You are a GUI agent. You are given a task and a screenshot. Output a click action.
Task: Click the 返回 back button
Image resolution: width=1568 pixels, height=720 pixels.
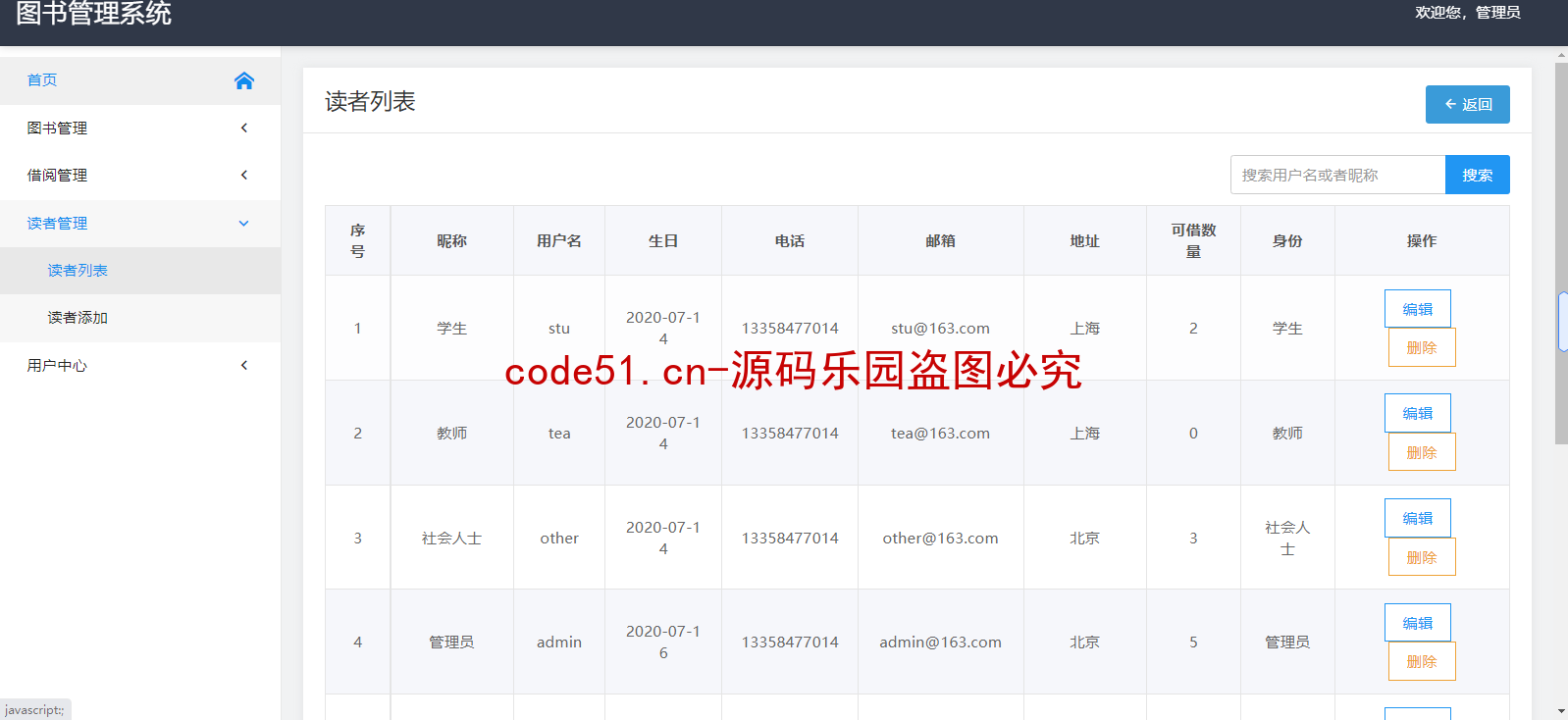point(1467,104)
